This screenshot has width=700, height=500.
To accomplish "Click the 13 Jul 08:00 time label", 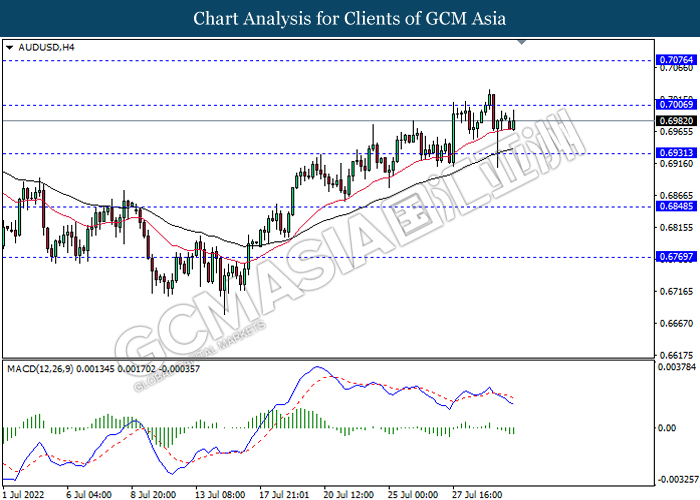I will click(220, 495).
